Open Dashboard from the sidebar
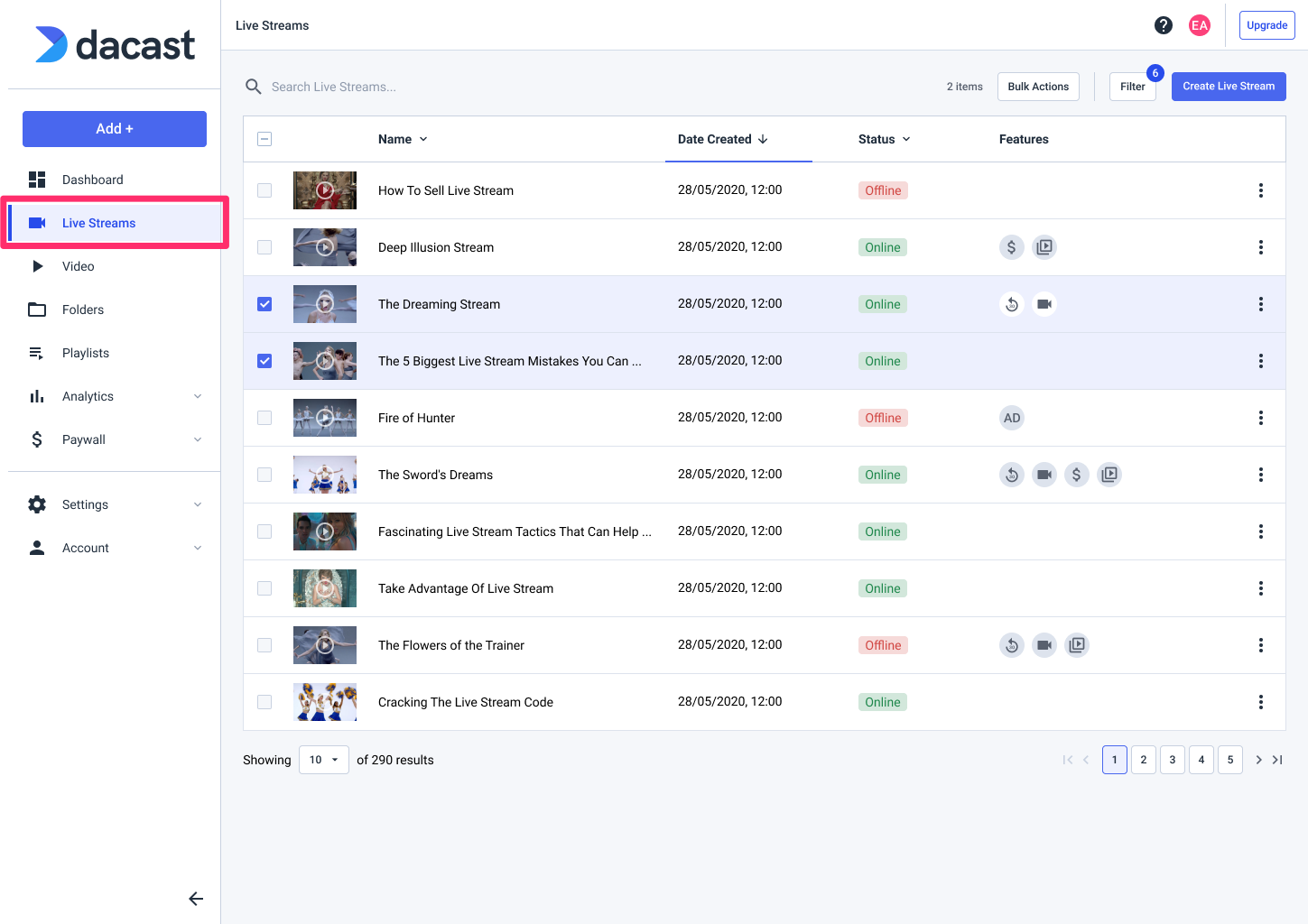 tap(92, 180)
